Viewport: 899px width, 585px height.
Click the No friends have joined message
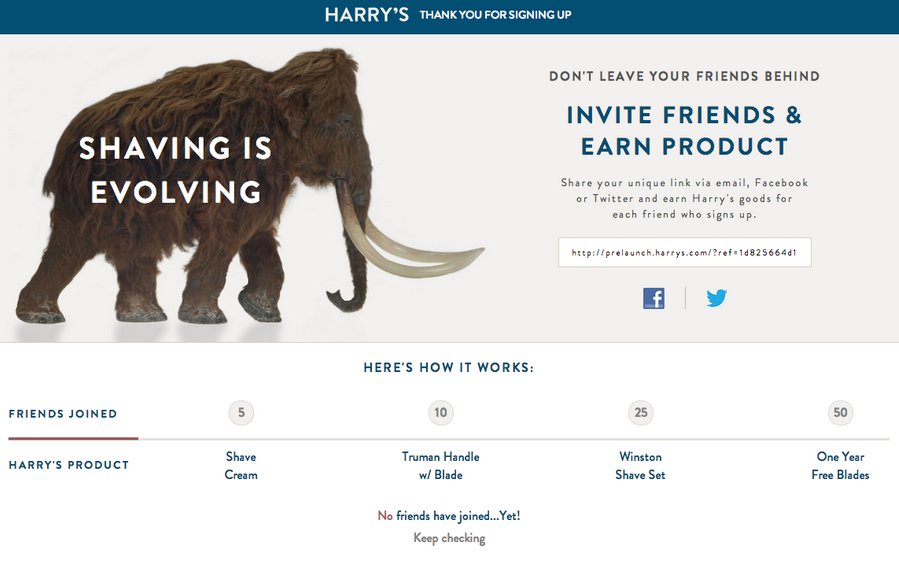[x=451, y=515]
